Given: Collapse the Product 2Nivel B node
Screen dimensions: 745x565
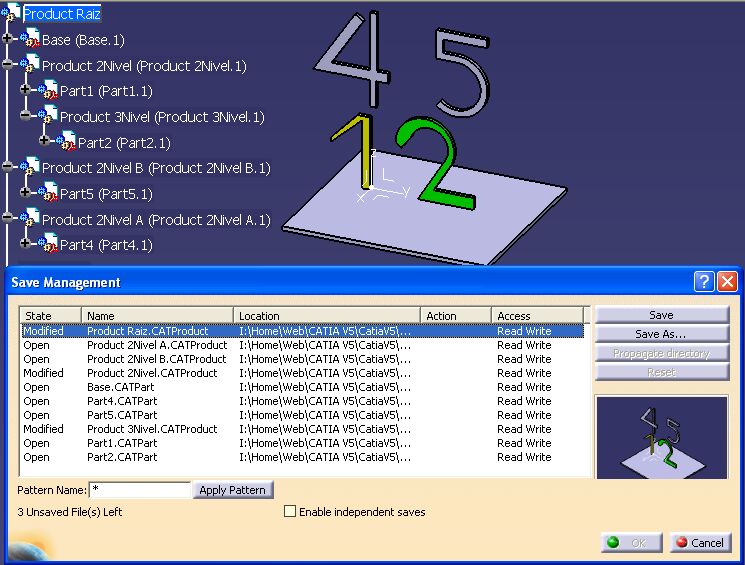Looking at the screenshot, I should 7,166.
